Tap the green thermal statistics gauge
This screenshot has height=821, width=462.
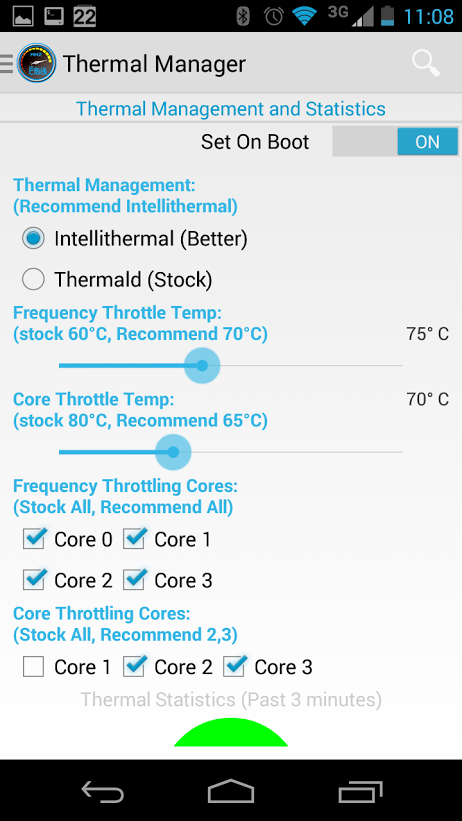pos(231,732)
